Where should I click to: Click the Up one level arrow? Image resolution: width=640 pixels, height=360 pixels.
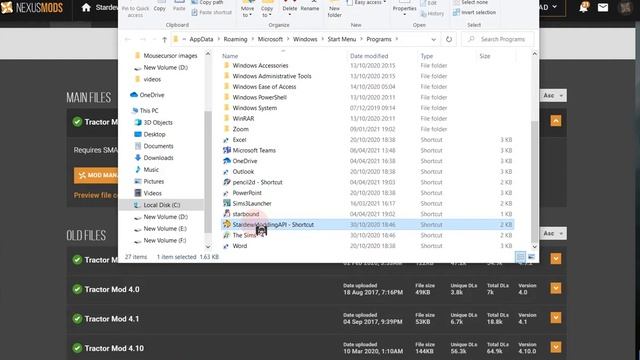(x=164, y=39)
